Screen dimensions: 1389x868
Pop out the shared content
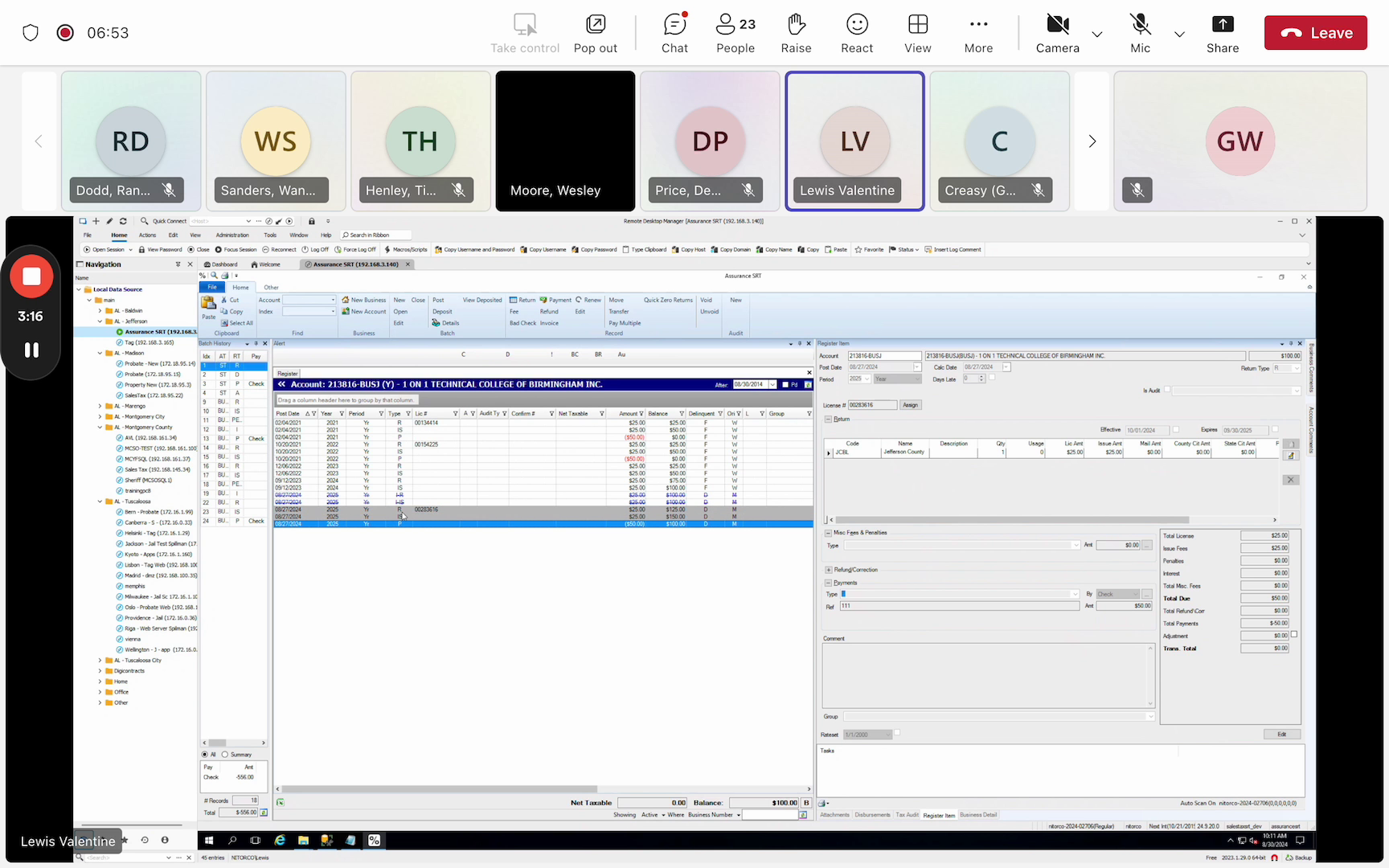pyautogui.click(x=595, y=33)
